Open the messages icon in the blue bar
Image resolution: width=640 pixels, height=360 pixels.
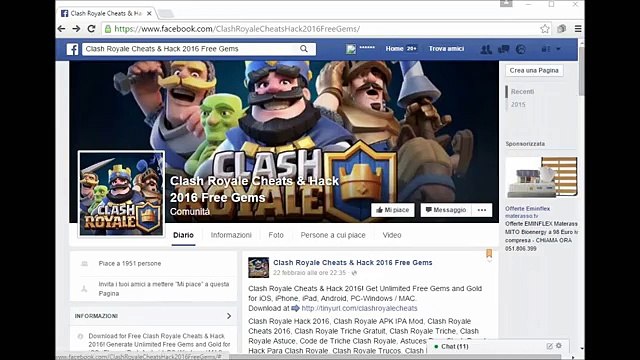(503, 49)
